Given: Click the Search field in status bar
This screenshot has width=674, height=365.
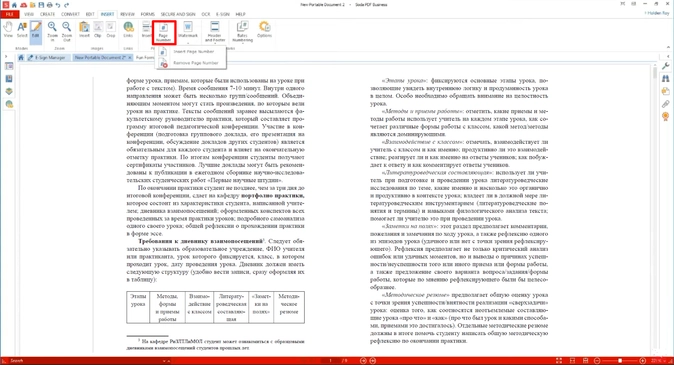Looking at the screenshot, I should pyautogui.click(x=86, y=361).
